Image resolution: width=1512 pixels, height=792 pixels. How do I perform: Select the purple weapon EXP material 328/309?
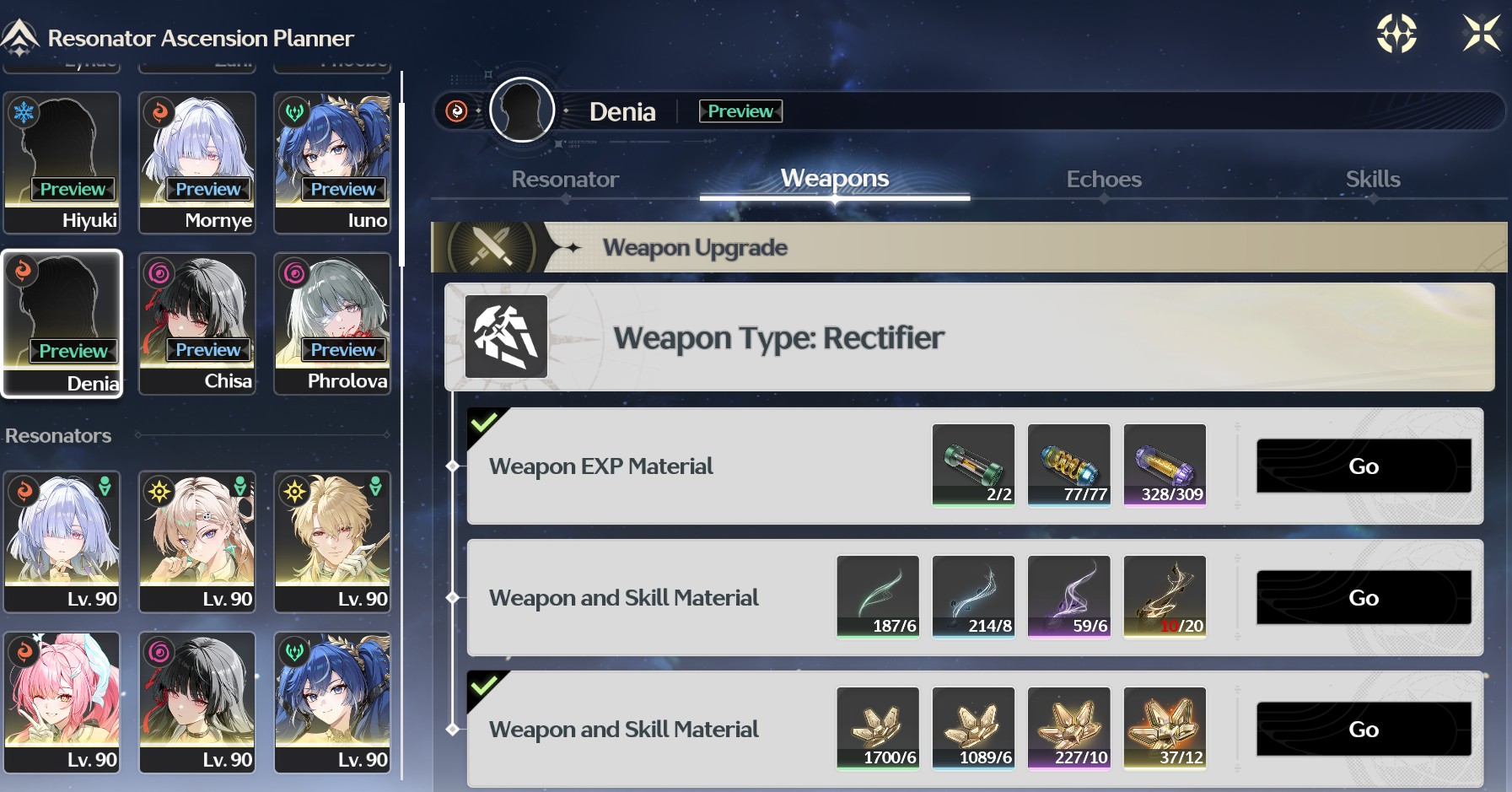(x=1165, y=465)
